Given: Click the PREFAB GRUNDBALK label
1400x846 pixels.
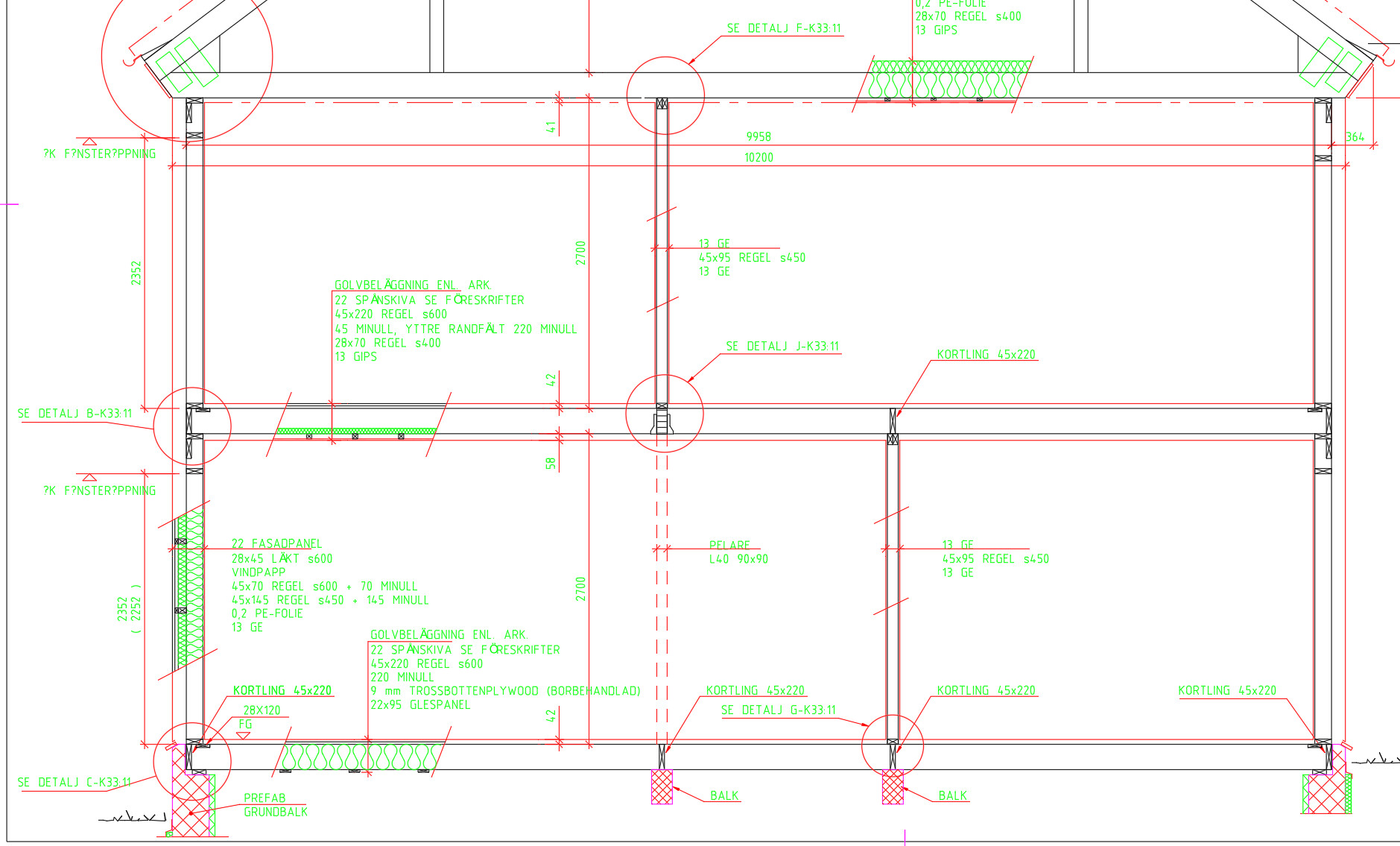Looking at the screenshot, I should tap(275, 805).
